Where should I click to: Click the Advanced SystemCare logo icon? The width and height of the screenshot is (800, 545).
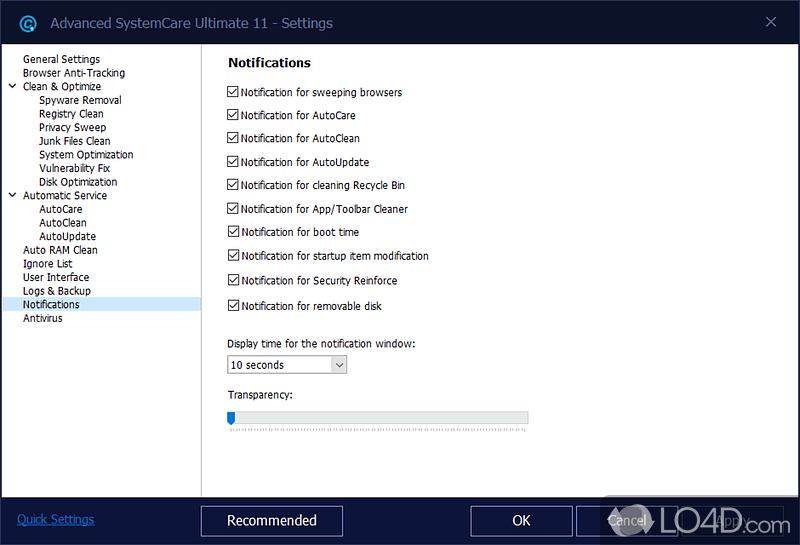click(28, 22)
